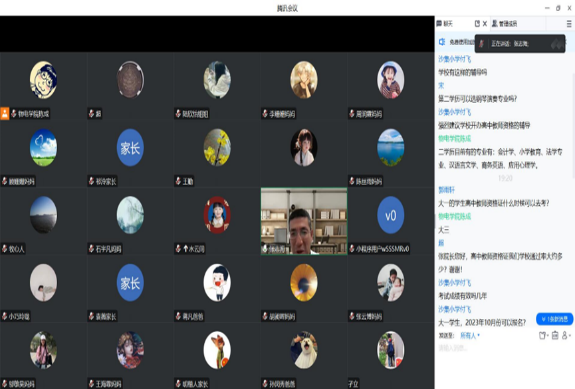
Task: Select the active speaker video tile
Action: coord(304,221)
